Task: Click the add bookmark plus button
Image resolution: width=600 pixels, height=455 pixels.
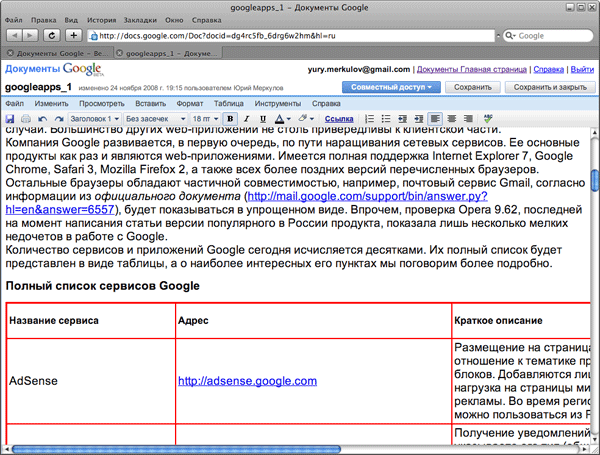Action: coord(74,36)
